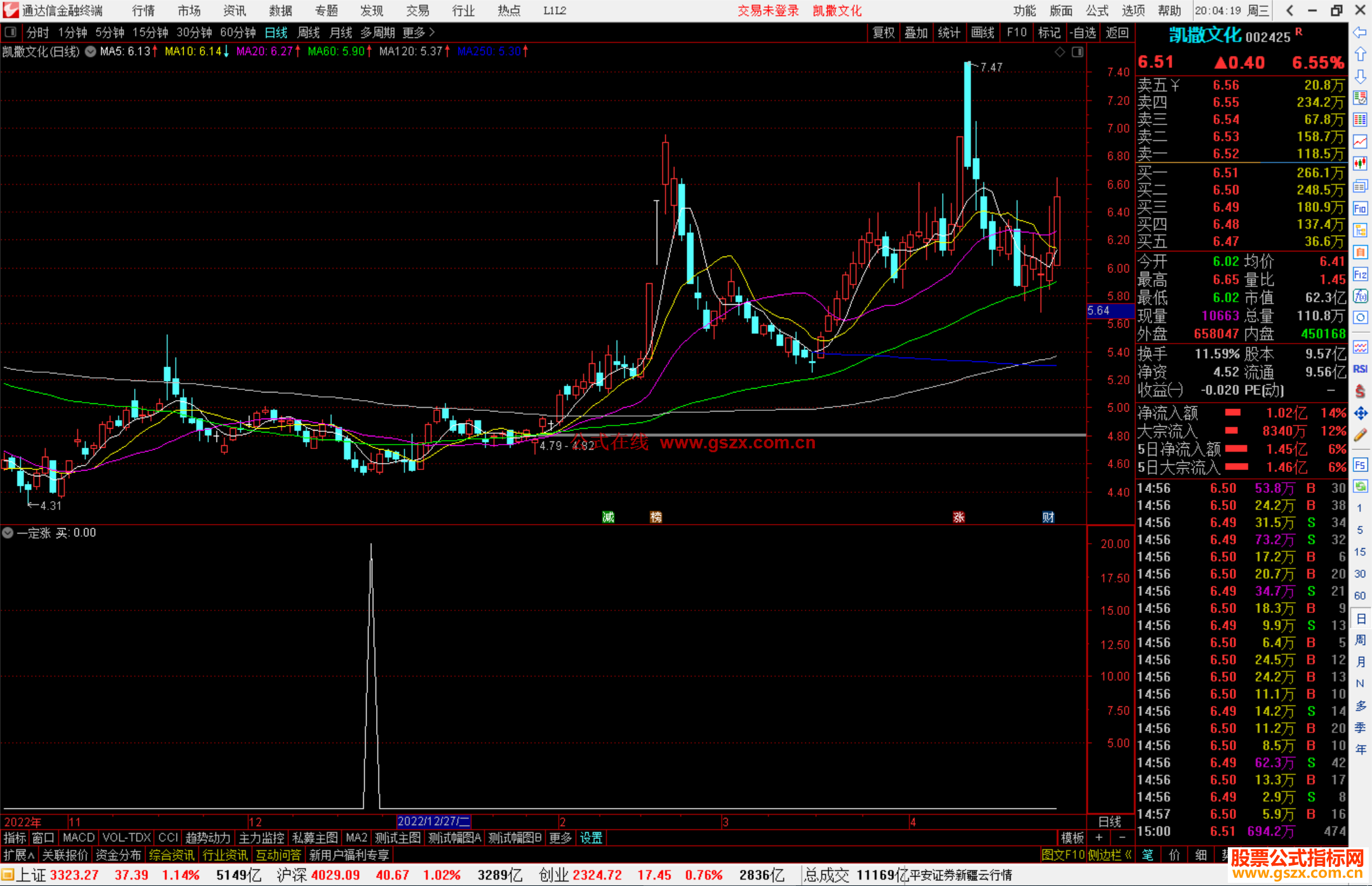The height and width of the screenshot is (886, 1372).
Task: Switch to the MACD indicator tab
Action: [78, 838]
